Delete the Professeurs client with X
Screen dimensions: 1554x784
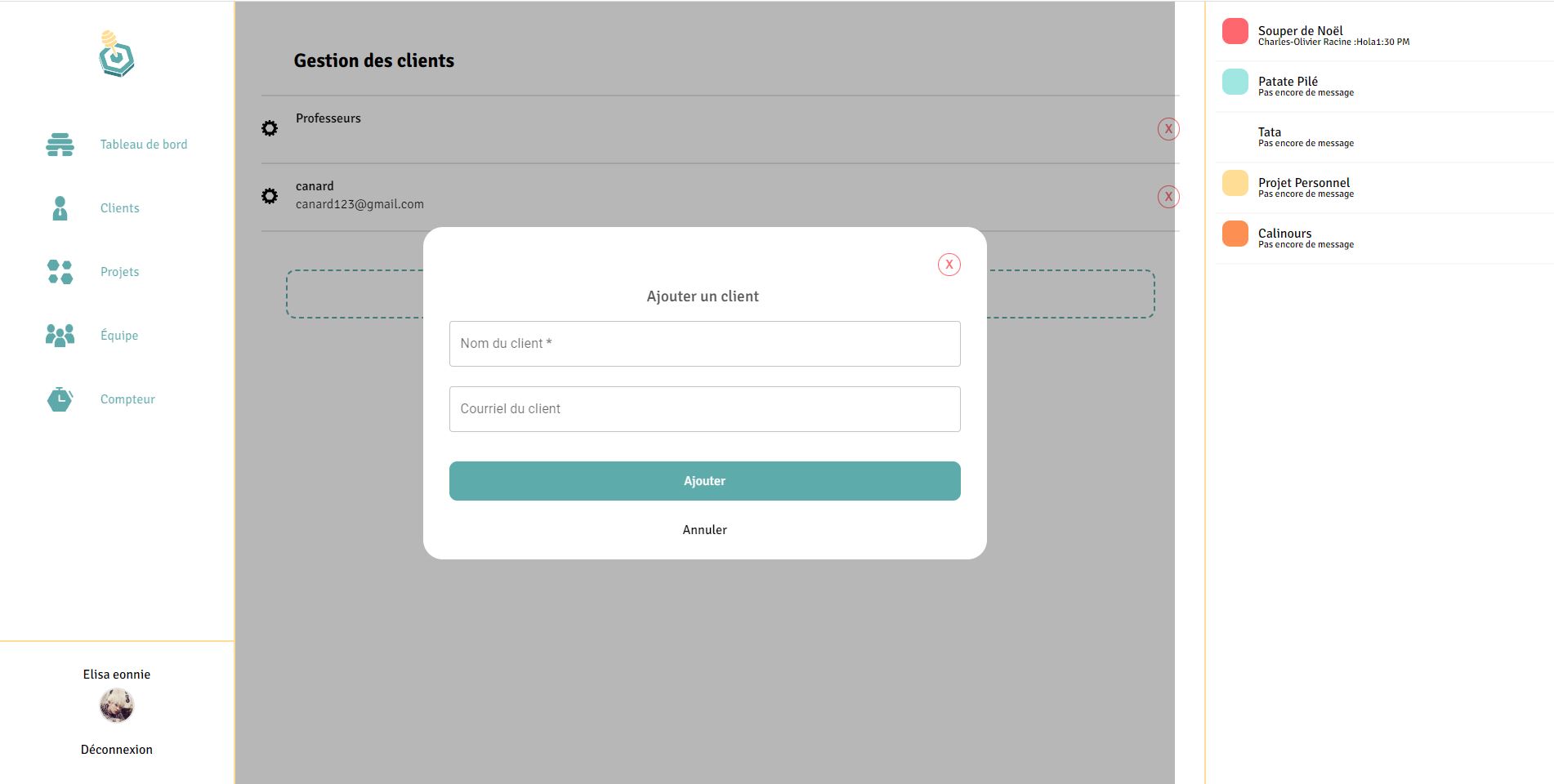click(1168, 129)
